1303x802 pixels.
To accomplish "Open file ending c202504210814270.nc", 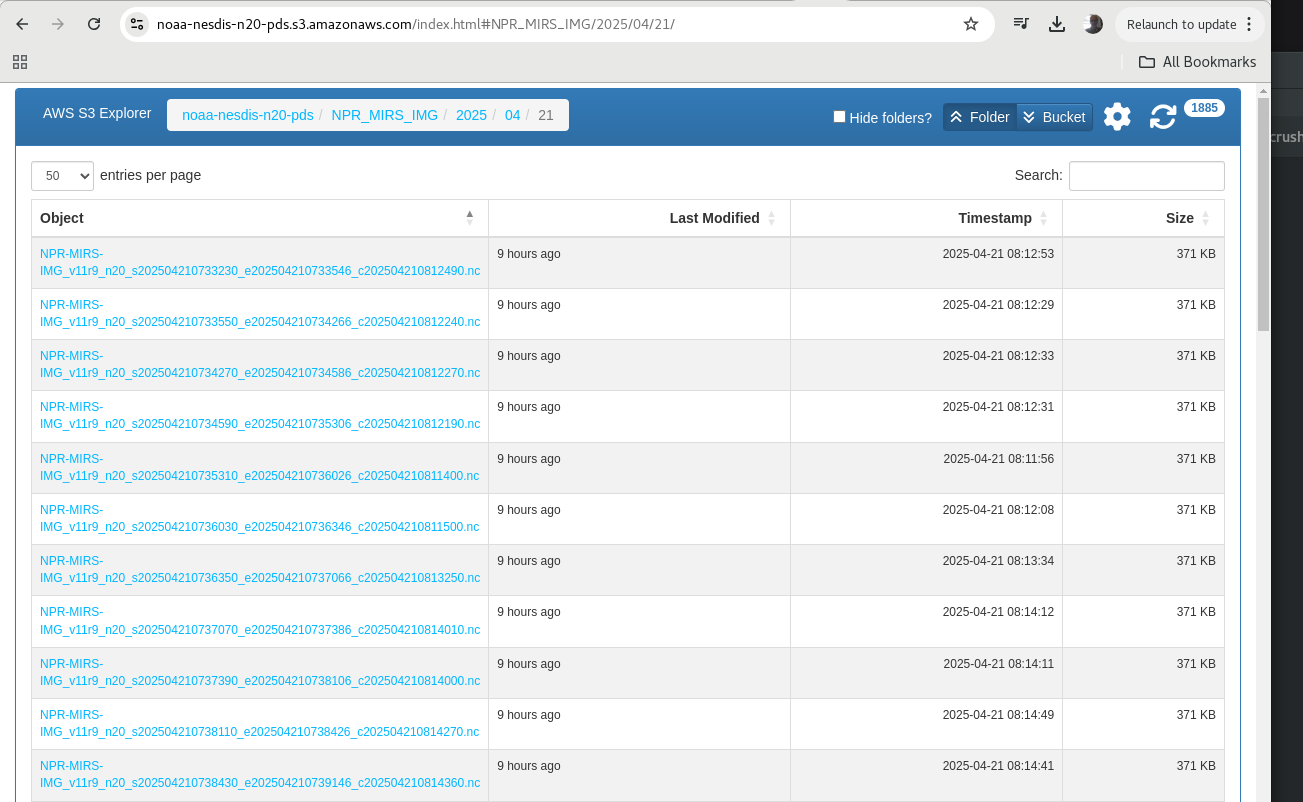I will pyautogui.click(x=259, y=723).
